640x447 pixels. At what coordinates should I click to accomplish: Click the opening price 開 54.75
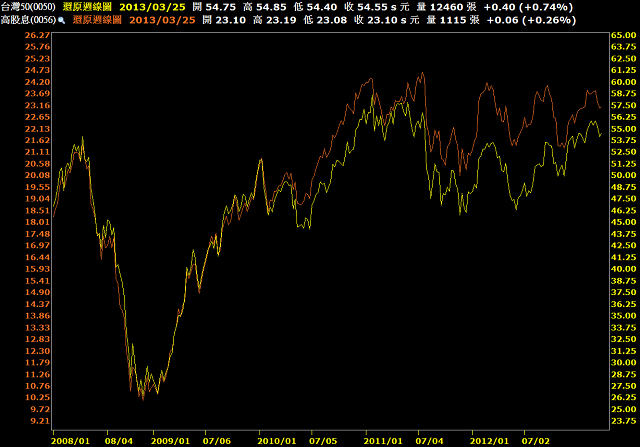(214, 7)
